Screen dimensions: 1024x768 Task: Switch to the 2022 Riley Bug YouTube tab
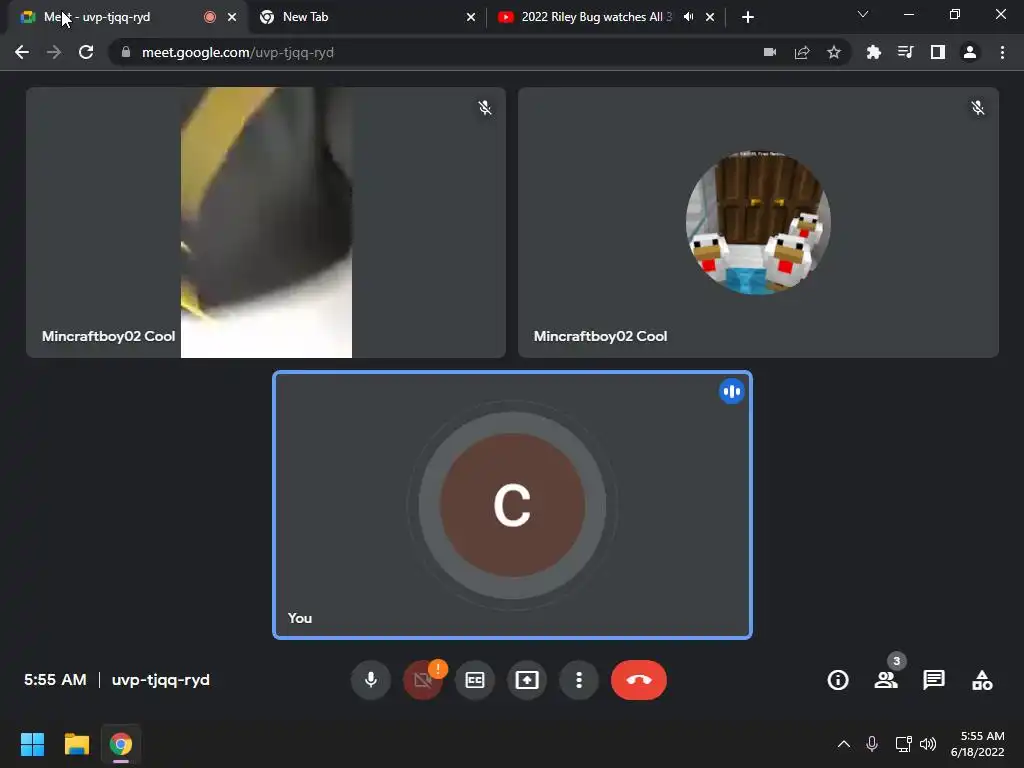596,17
